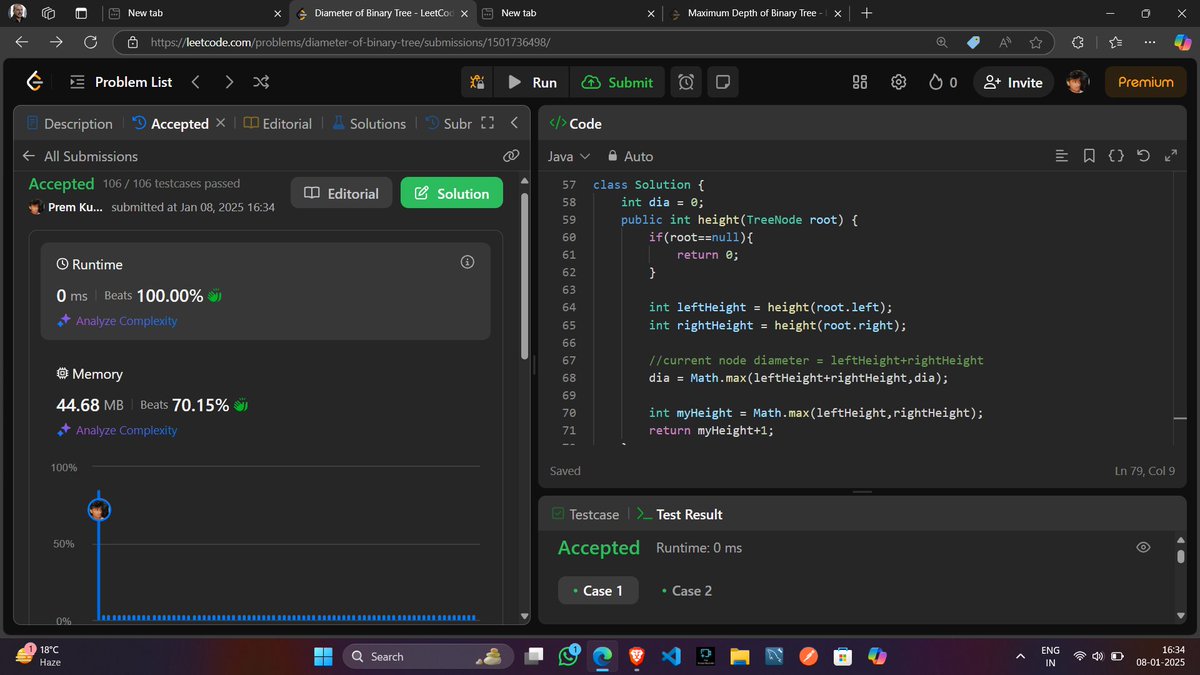This screenshot has width=1200, height=675.
Task: Switch to the Description tab
Action: click(69, 123)
